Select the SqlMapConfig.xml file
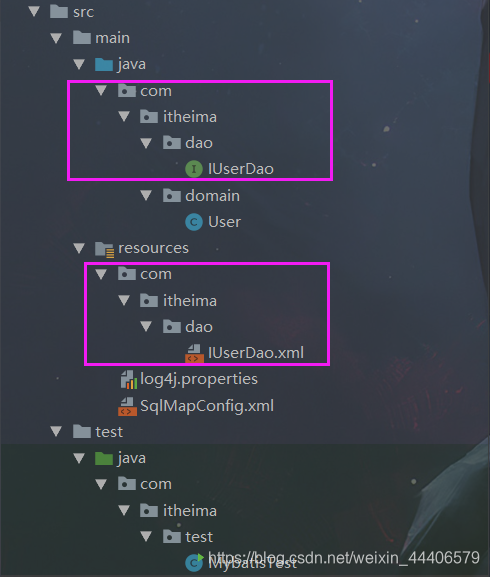 [x=196, y=406]
